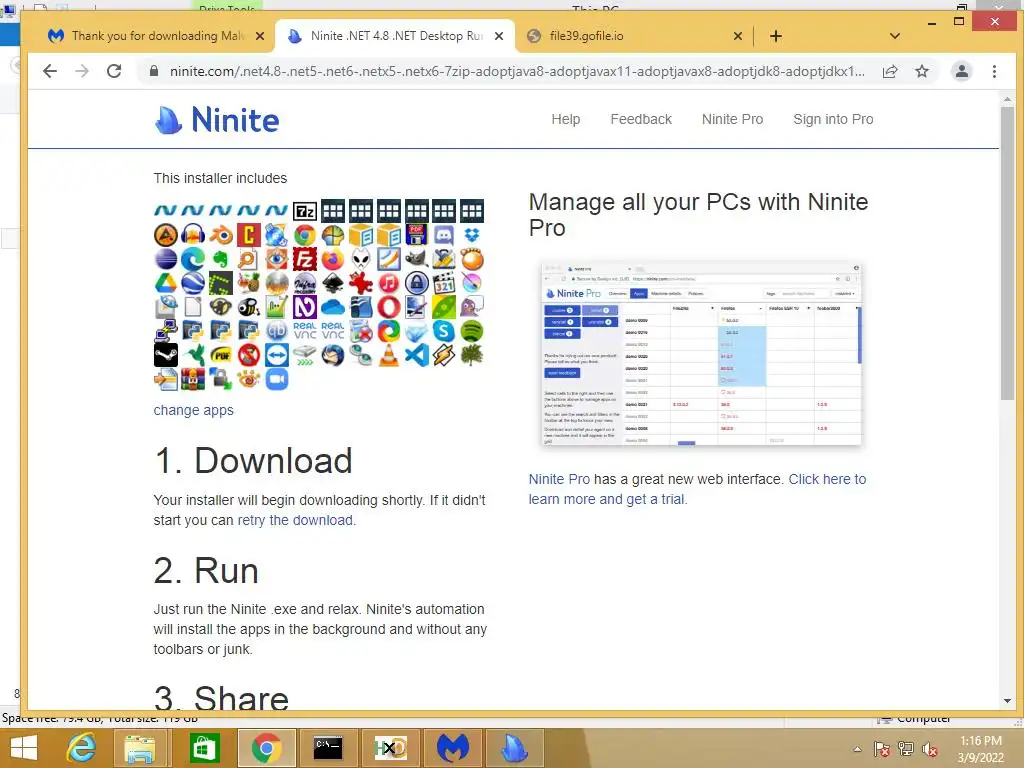Click the Google Earth icon

click(193, 283)
